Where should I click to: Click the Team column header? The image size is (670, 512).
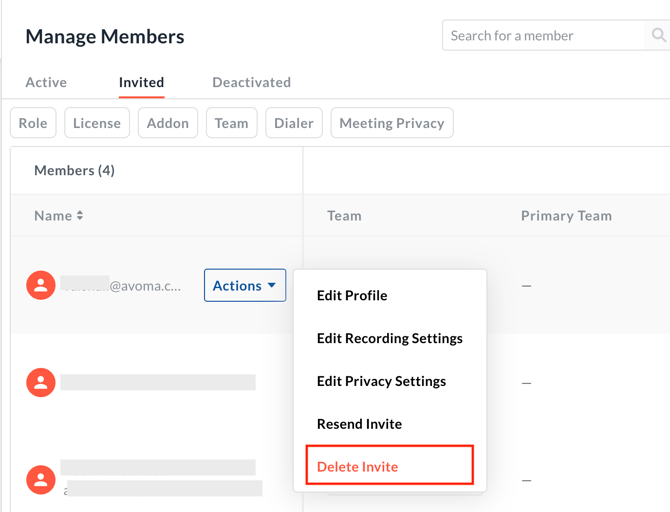[344, 215]
